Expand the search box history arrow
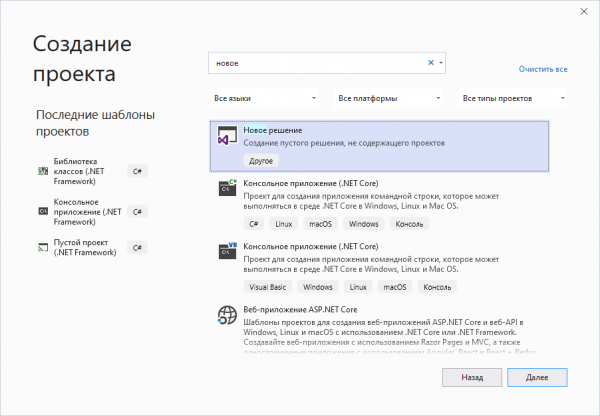Screen dimensions: 600x416 pyautogui.click(x=441, y=62)
